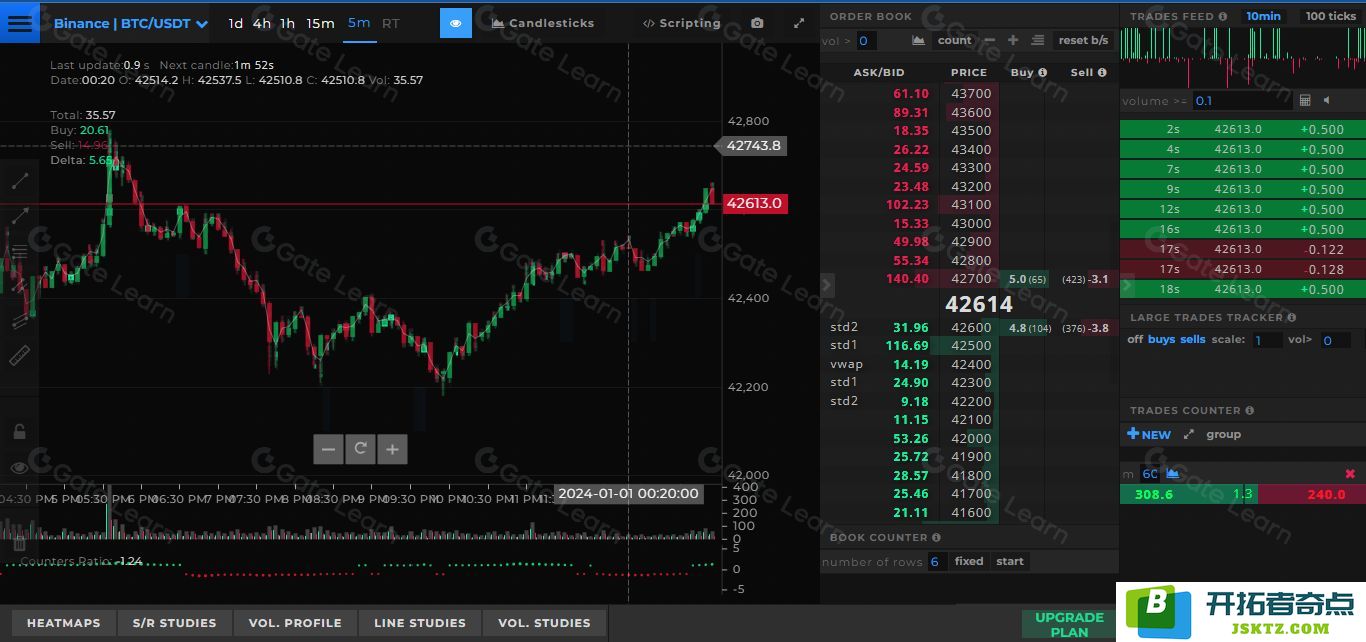Click the book counter start button
Screen dimensions: 1366x642
coord(1010,562)
